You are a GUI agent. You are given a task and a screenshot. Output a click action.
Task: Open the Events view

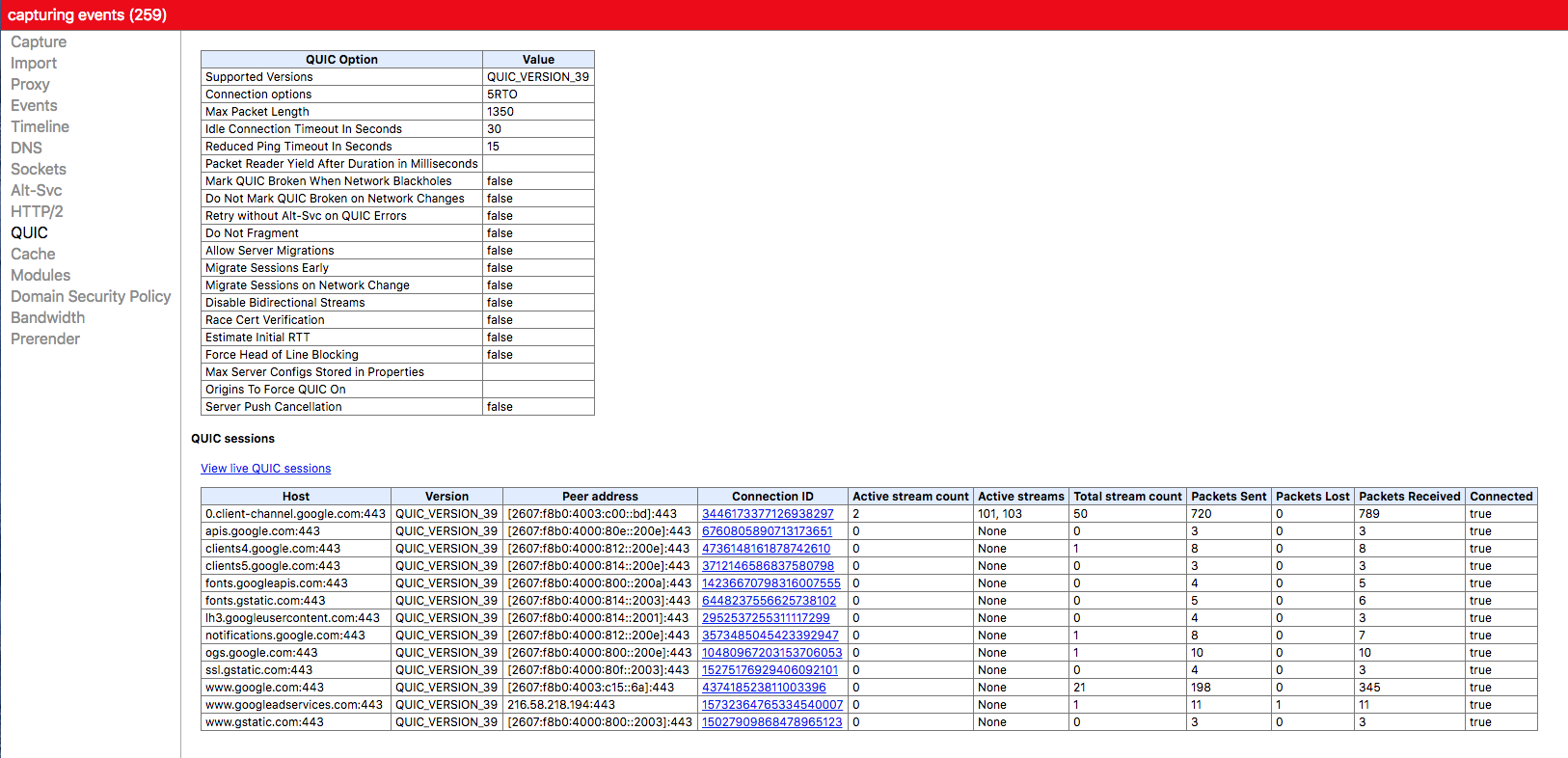tap(34, 106)
